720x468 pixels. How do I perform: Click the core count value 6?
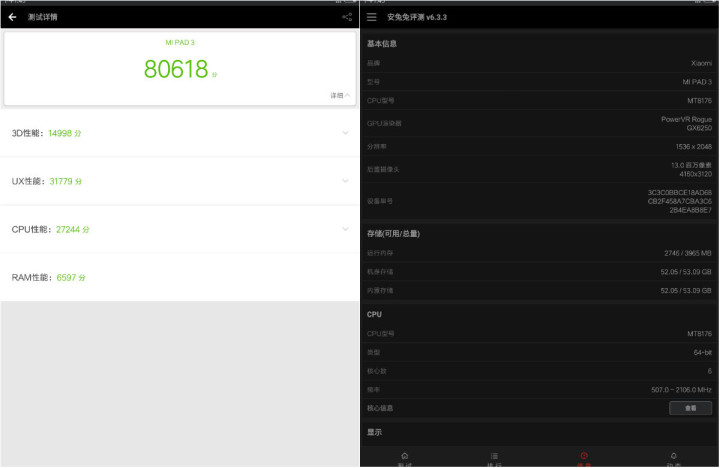pyautogui.click(x=709, y=371)
